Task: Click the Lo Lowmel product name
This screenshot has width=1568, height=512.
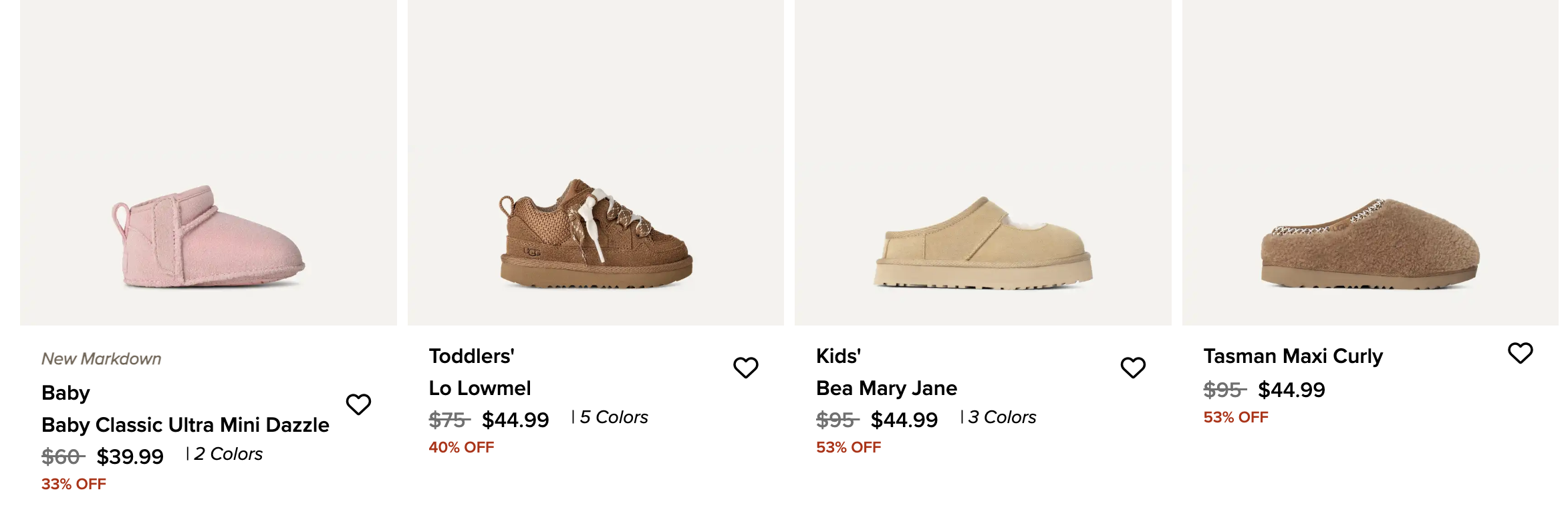Action: coord(480,388)
